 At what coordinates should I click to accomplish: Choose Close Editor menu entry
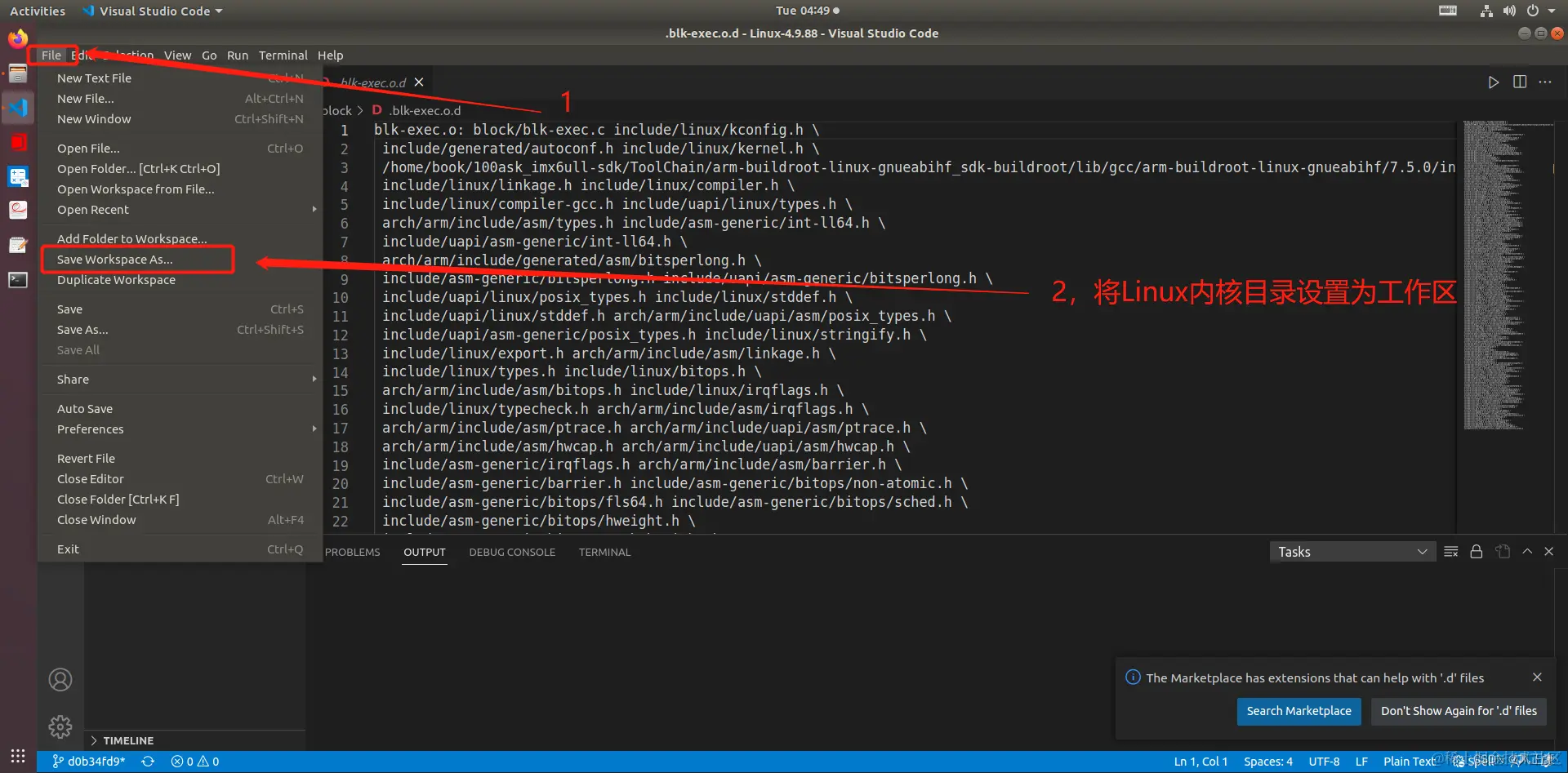click(180, 479)
